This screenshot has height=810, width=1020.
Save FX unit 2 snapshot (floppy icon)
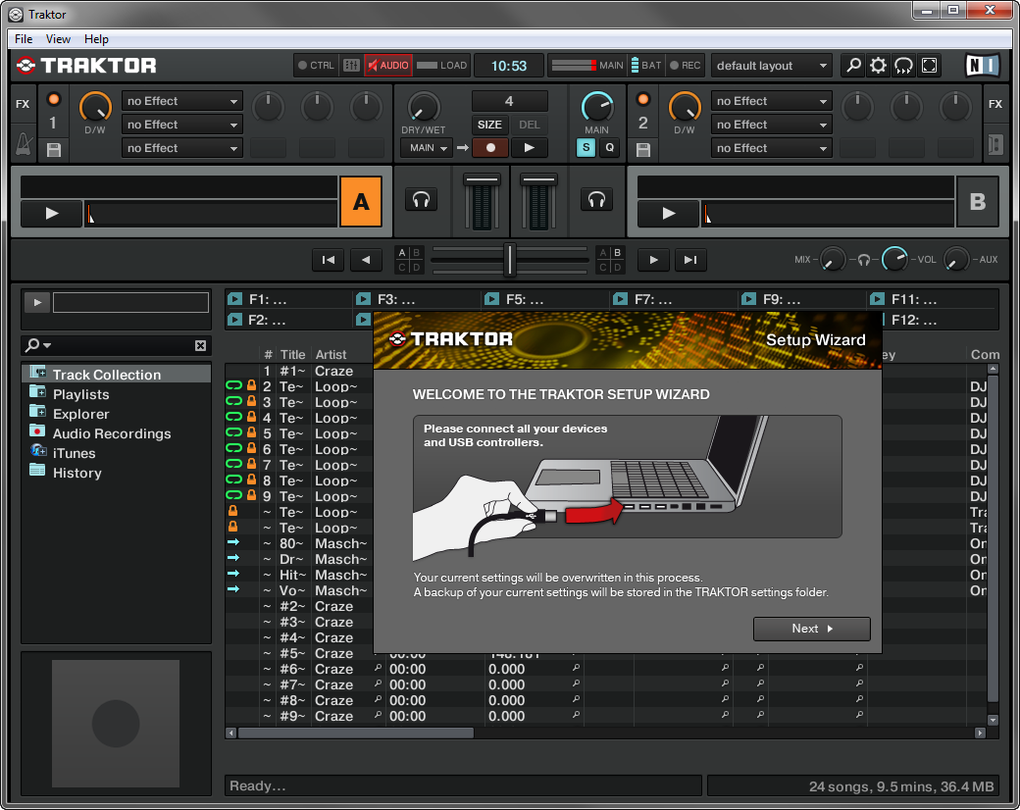coord(643,150)
